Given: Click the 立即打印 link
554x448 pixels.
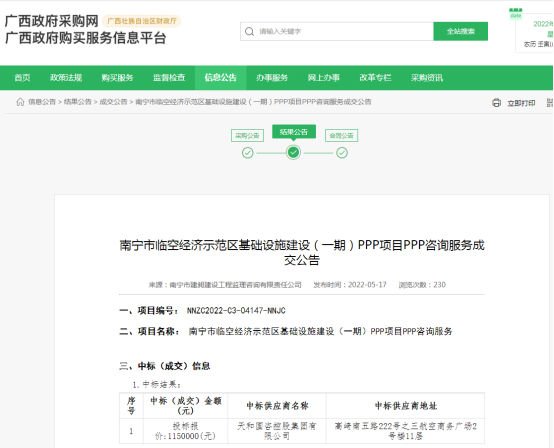Looking at the screenshot, I should point(521,103).
